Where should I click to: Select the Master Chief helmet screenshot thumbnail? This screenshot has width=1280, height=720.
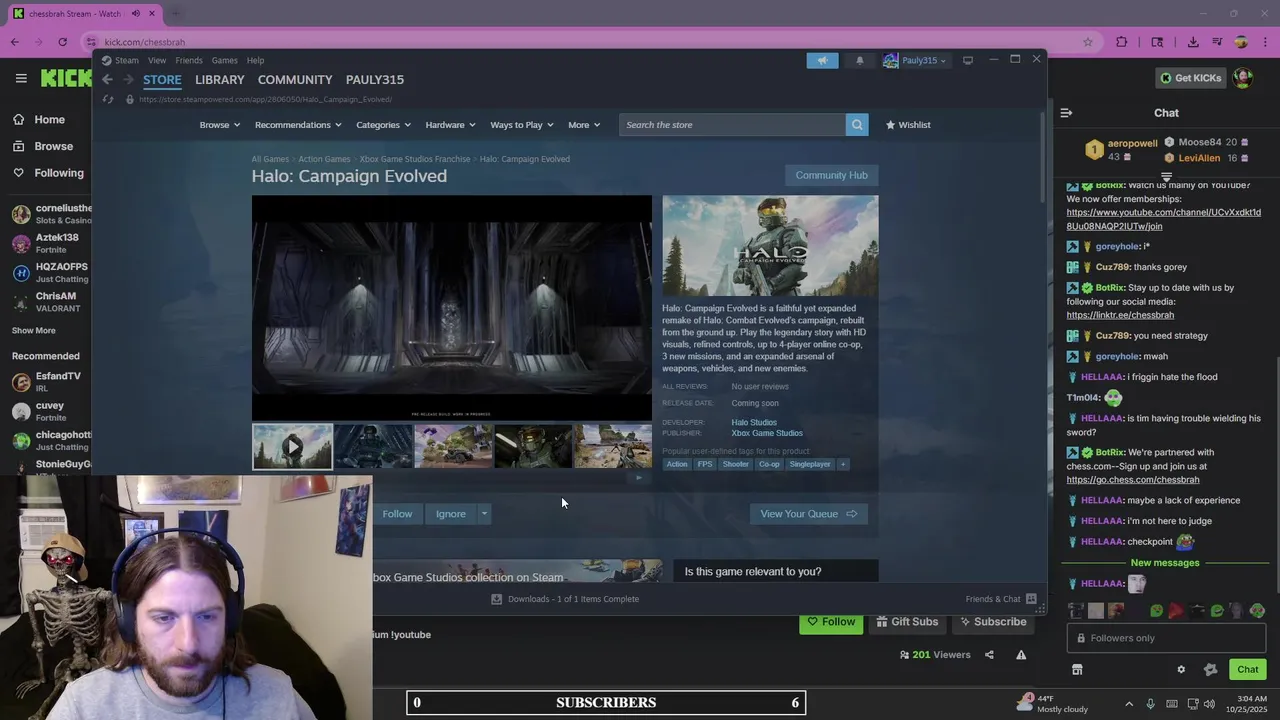(x=533, y=446)
